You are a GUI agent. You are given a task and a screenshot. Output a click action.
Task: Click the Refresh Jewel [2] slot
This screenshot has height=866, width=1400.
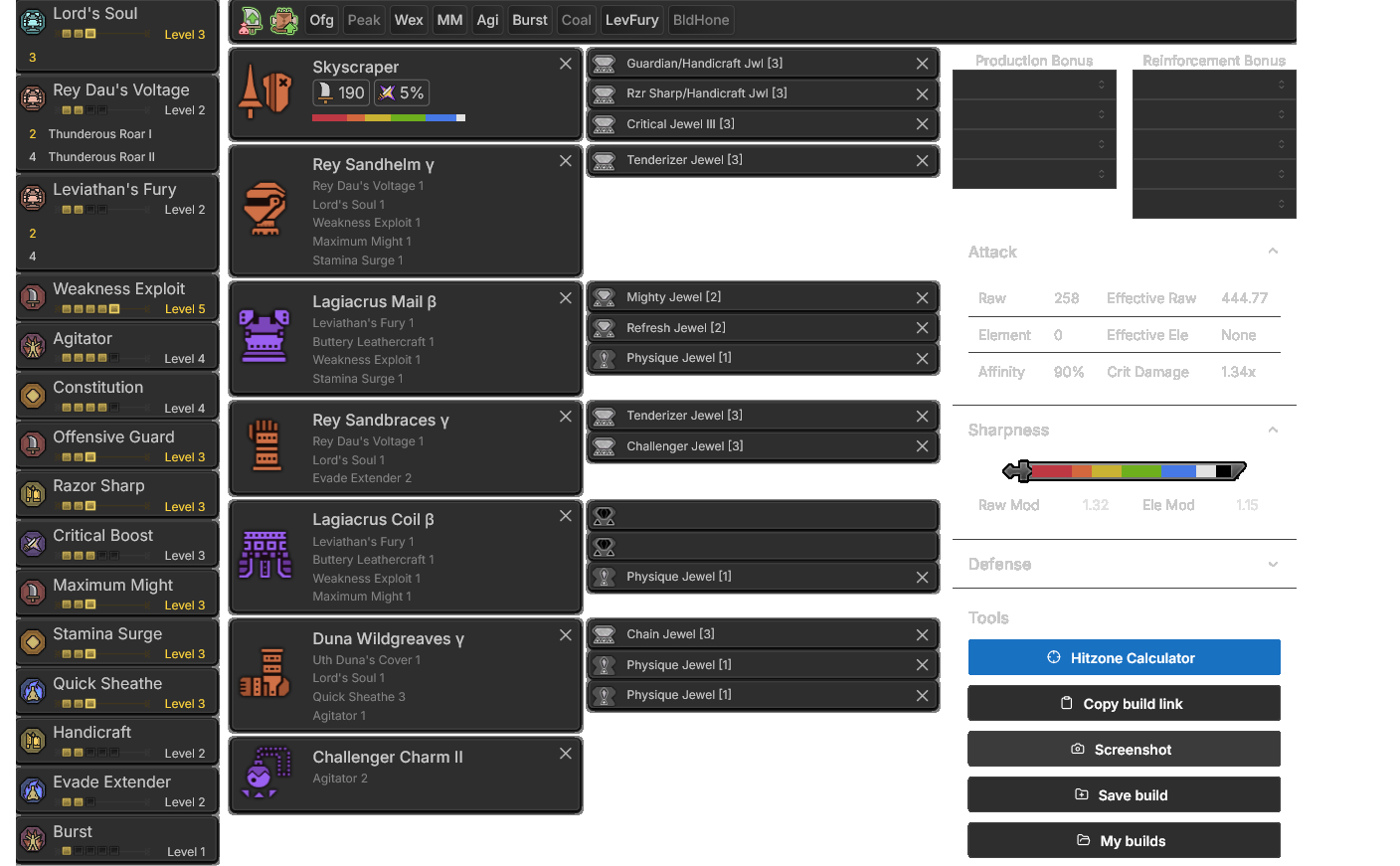tap(763, 327)
